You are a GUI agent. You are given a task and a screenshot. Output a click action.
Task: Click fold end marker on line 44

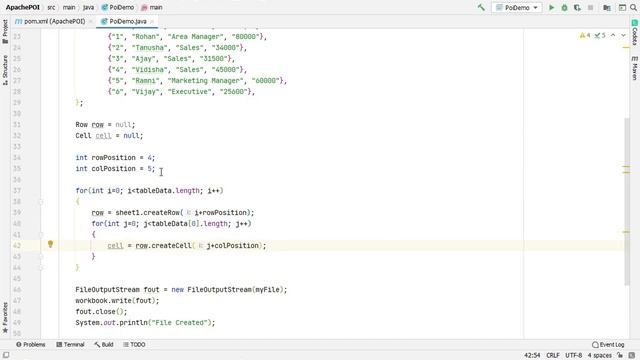(41, 268)
